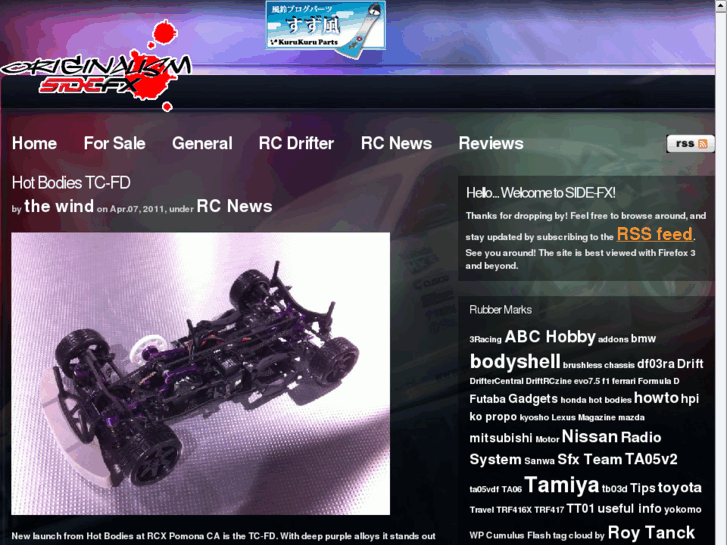
Task: Click the Originalism Side-FX logo
Action: click(96, 67)
